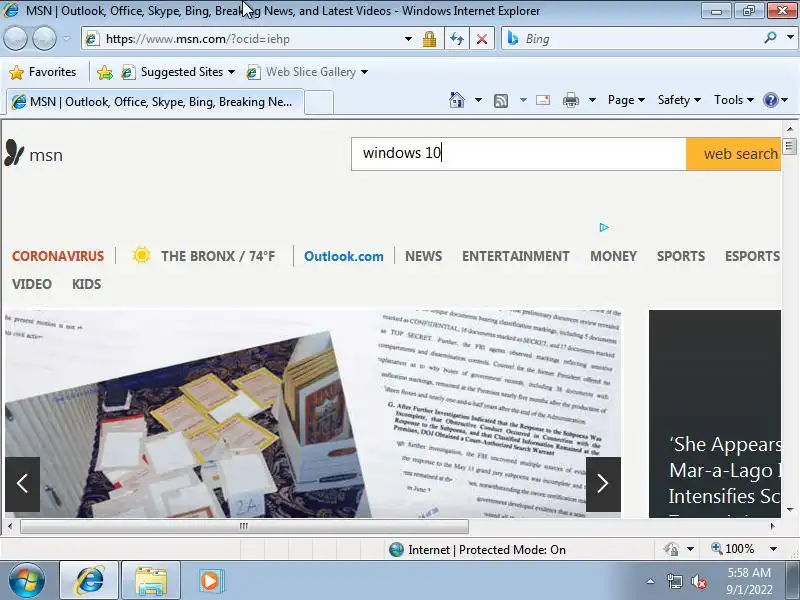Screen dimensions: 800x600
Task: Show next slide in news carousel
Action: point(603,484)
